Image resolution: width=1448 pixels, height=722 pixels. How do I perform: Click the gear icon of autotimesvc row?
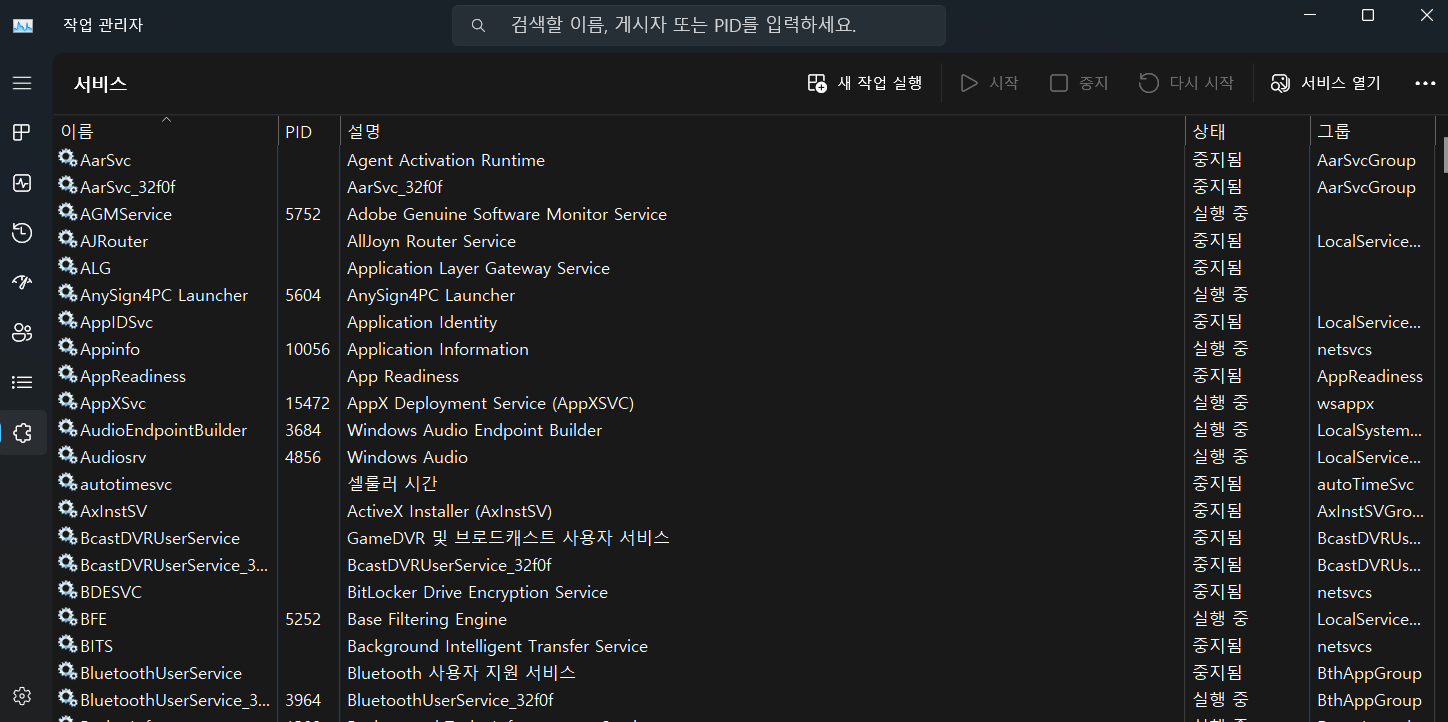coord(67,483)
